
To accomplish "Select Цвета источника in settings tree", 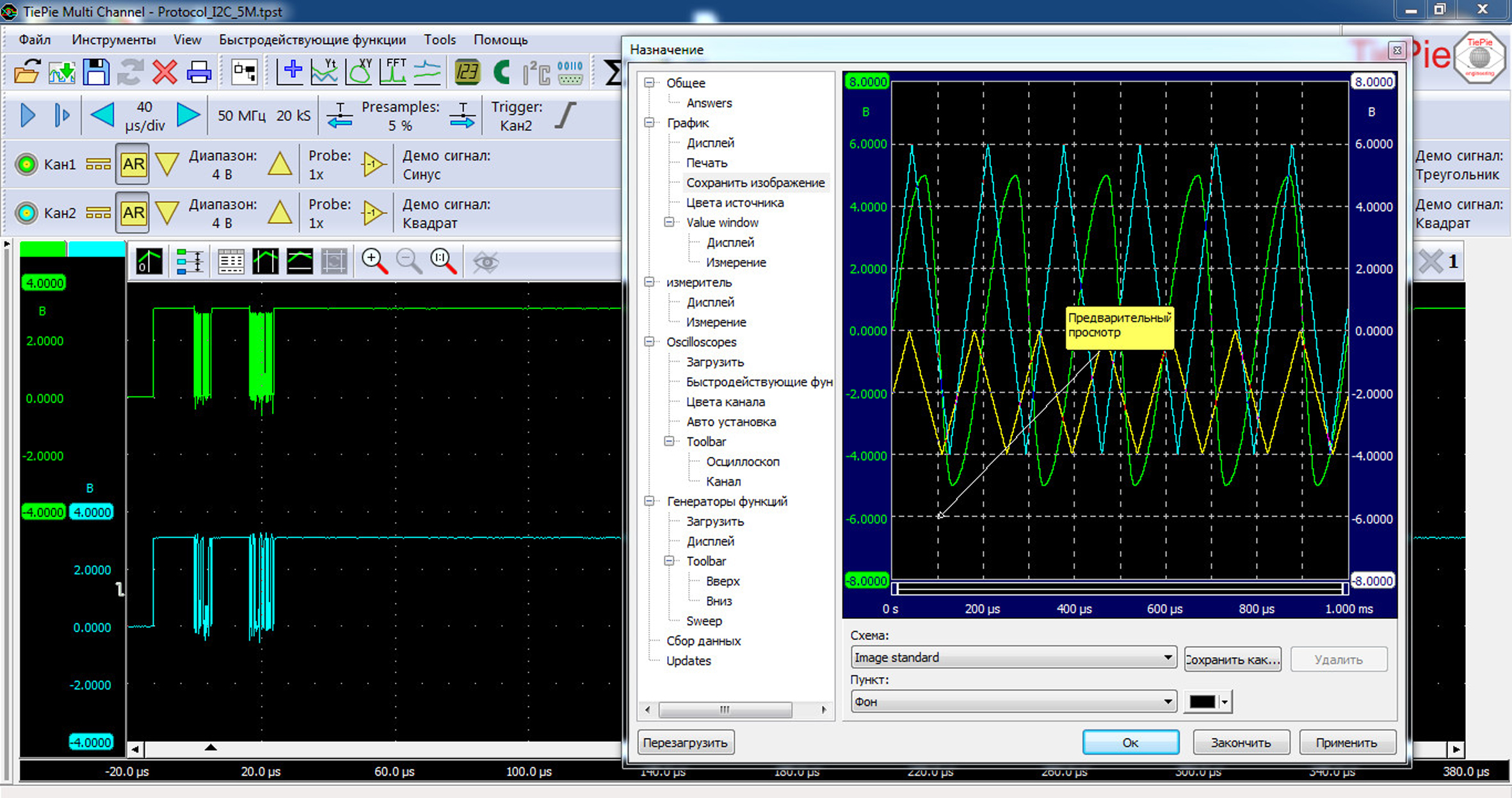I will click(x=735, y=202).
